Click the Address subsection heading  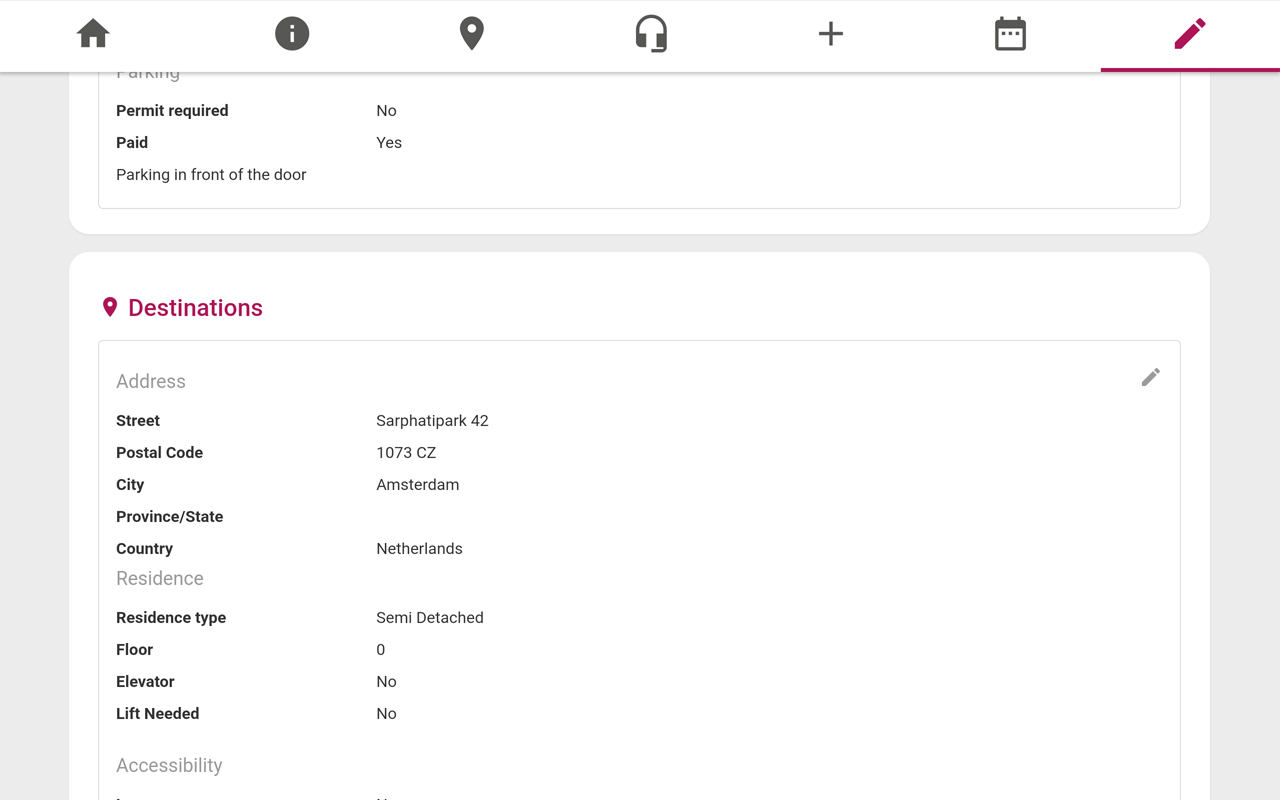click(x=151, y=381)
